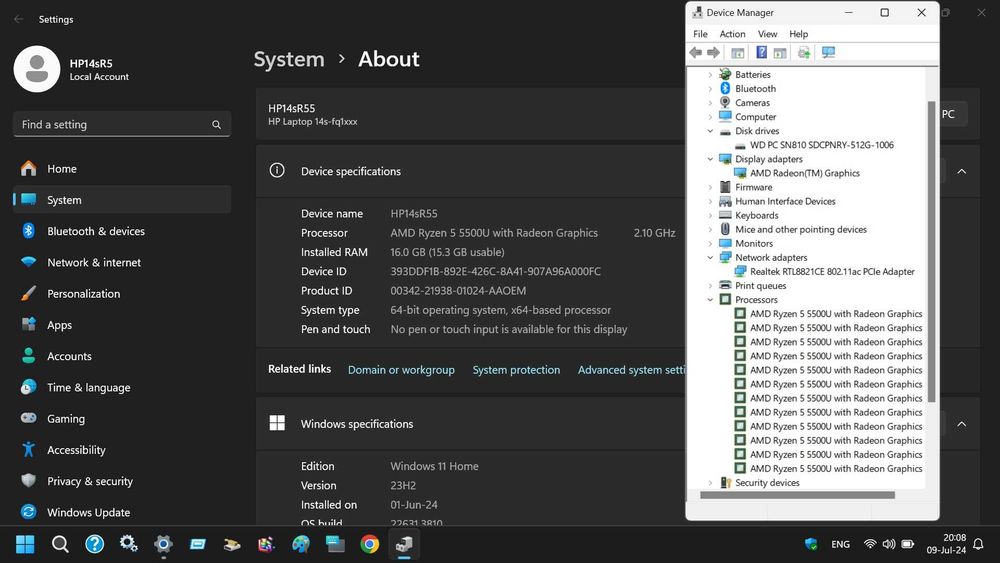This screenshot has width=1000, height=563.
Task: Collapse the Processors tree node
Action: pos(710,300)
